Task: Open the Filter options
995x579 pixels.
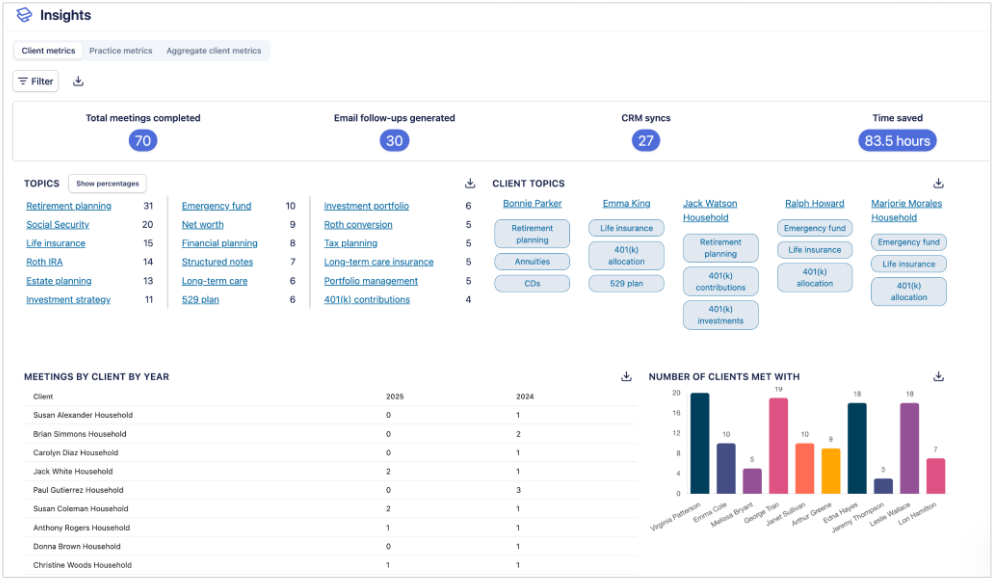Action: (x=36, y=81)
